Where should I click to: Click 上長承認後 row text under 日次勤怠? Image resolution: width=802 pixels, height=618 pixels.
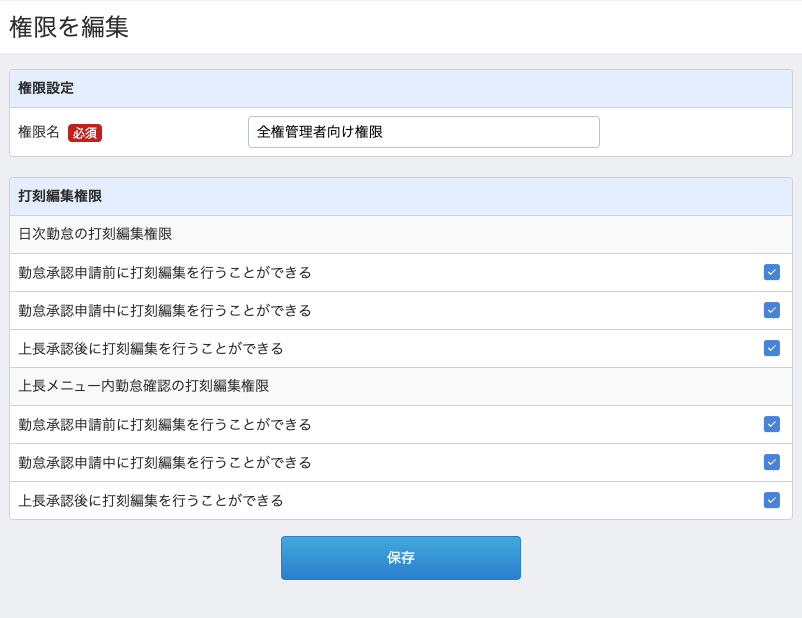click(x=151, y=348)
